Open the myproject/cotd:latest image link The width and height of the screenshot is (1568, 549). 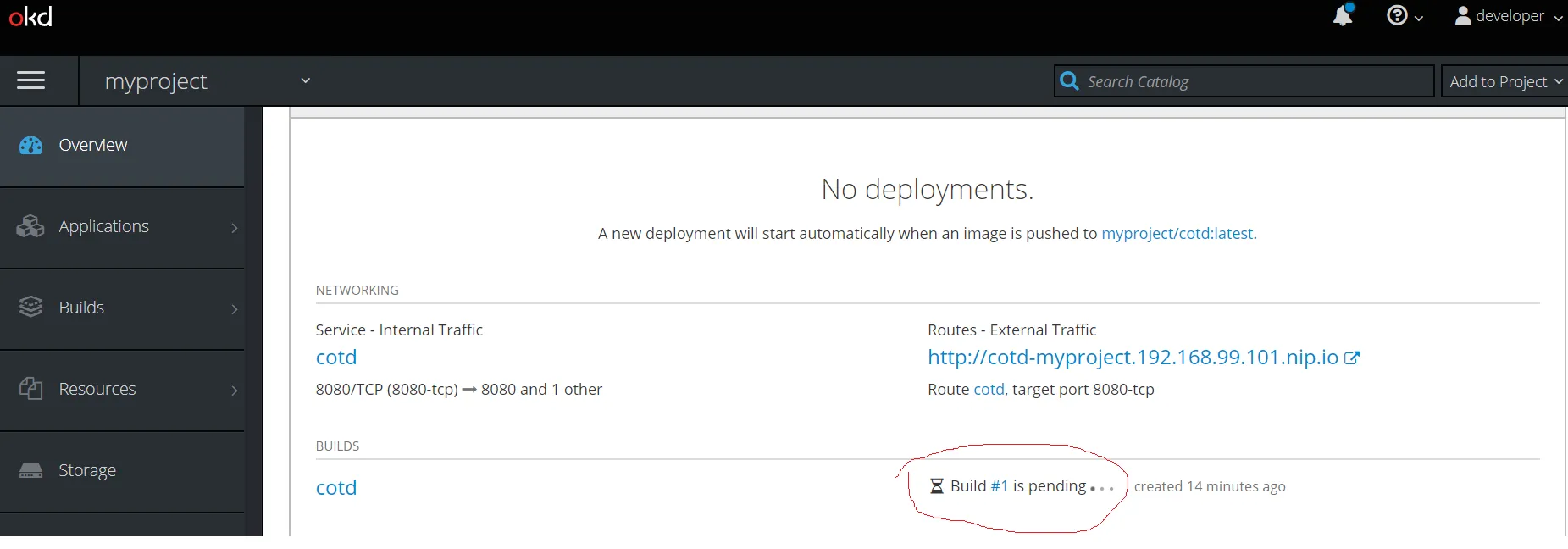[x=1177, y=234]
